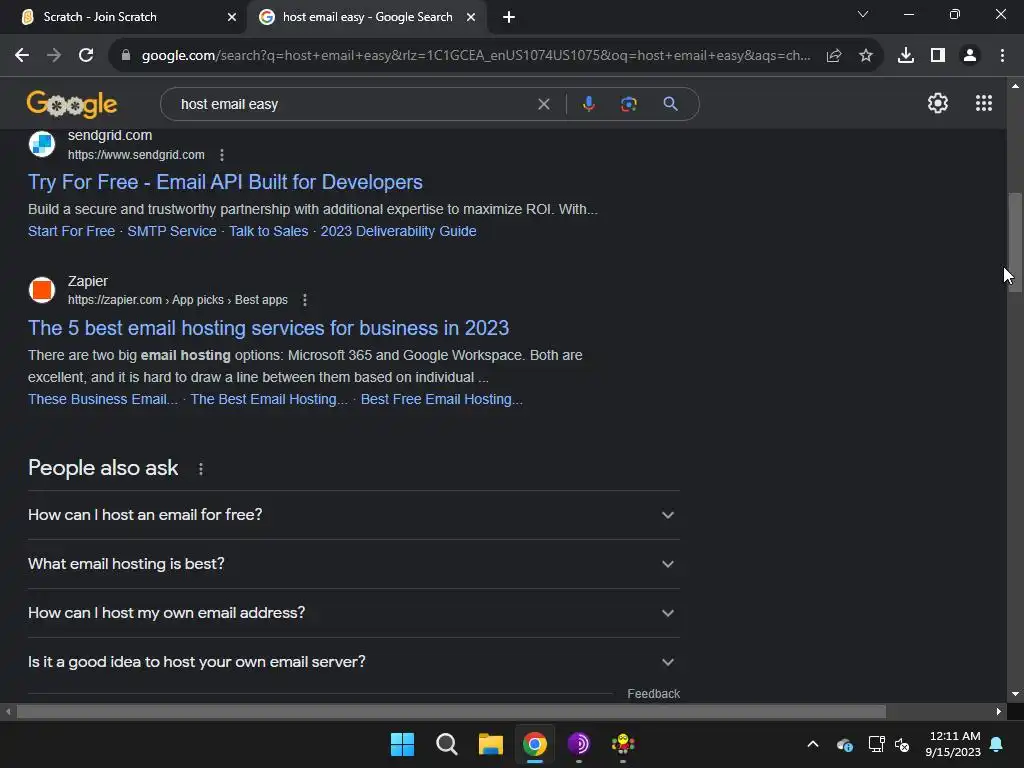Expand "How can I host an email for free?"

[x=353, y=515]
